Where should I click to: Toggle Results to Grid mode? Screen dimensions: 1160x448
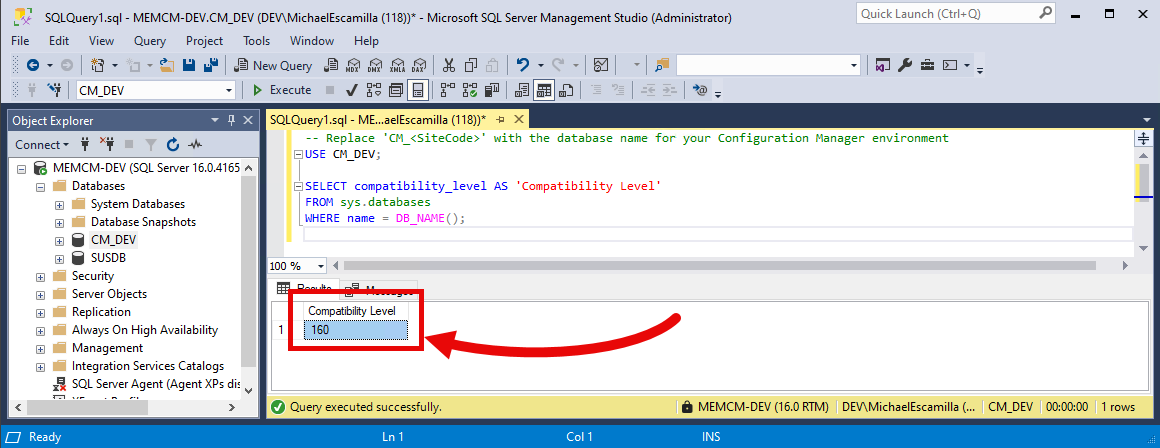[544, 90]
